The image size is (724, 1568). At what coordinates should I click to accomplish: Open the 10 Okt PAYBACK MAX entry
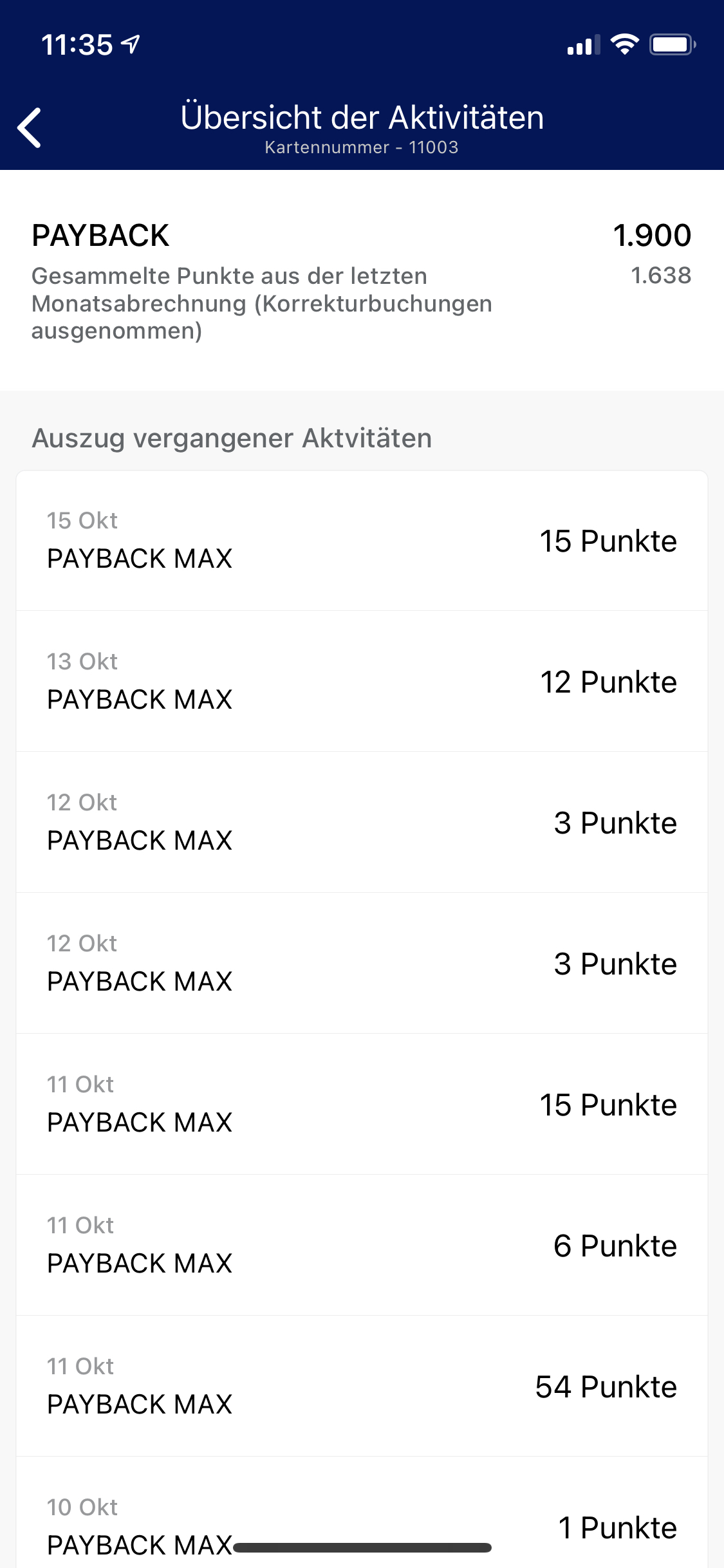362,1519
